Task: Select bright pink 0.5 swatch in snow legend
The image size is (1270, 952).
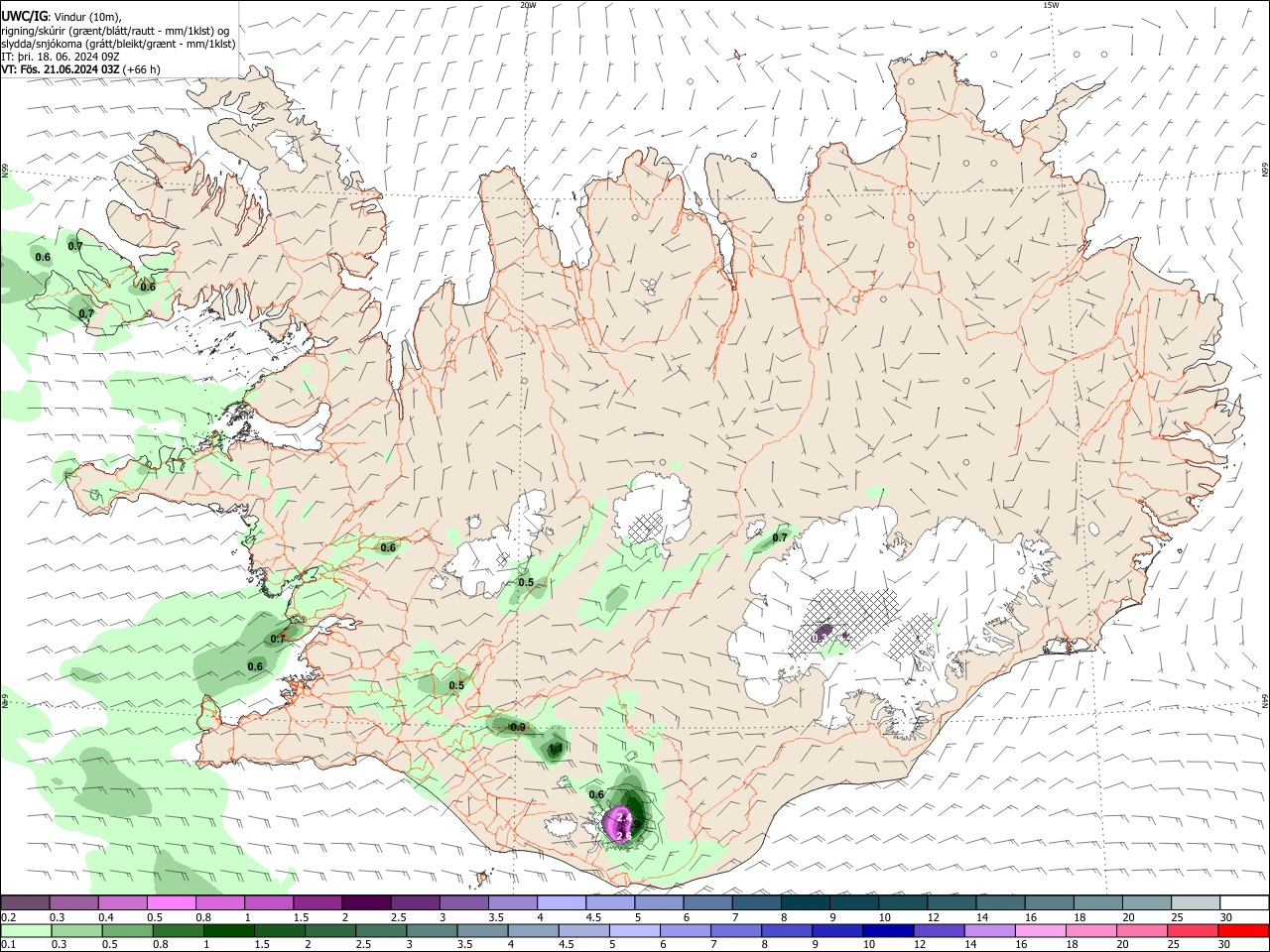Action: pyautogui.click(x=171, y=903)
